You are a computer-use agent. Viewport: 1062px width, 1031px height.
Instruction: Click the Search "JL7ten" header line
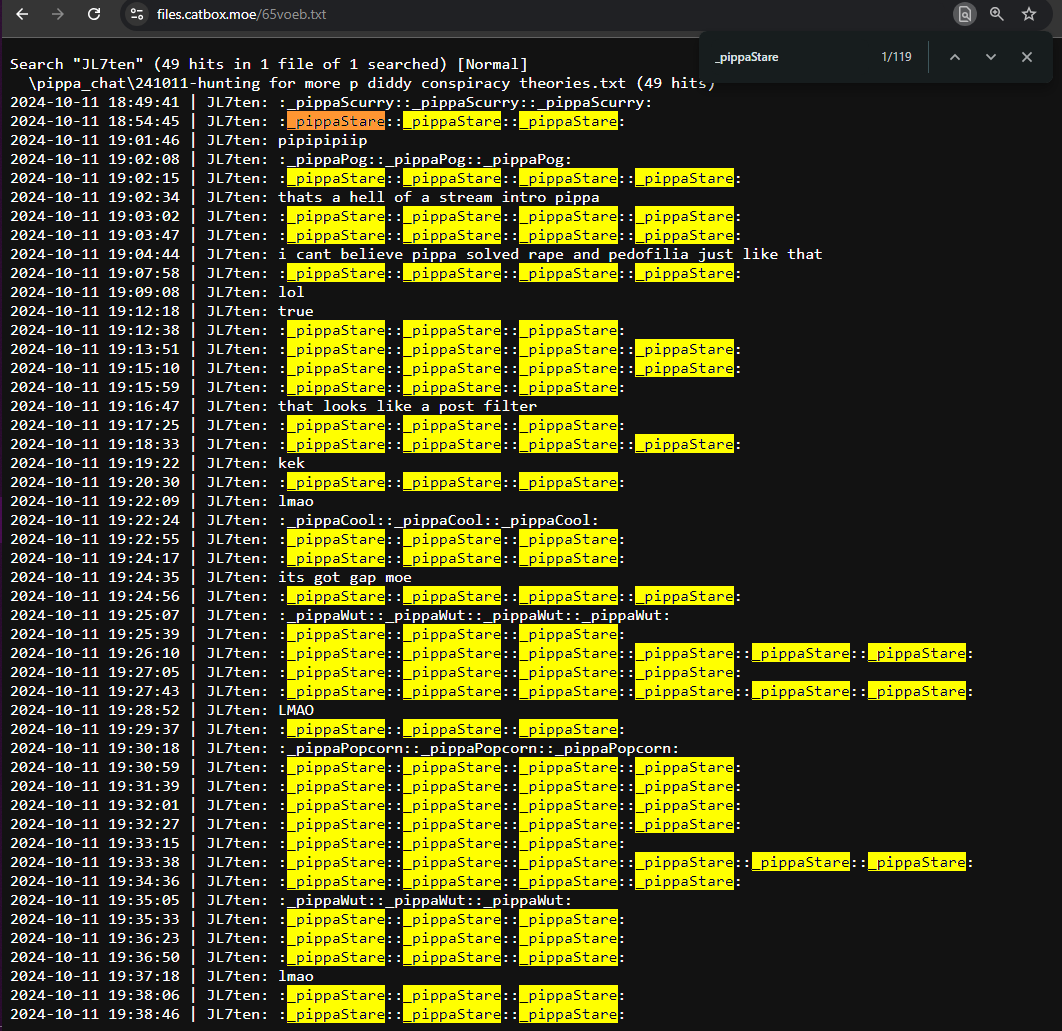pos(269,64)
